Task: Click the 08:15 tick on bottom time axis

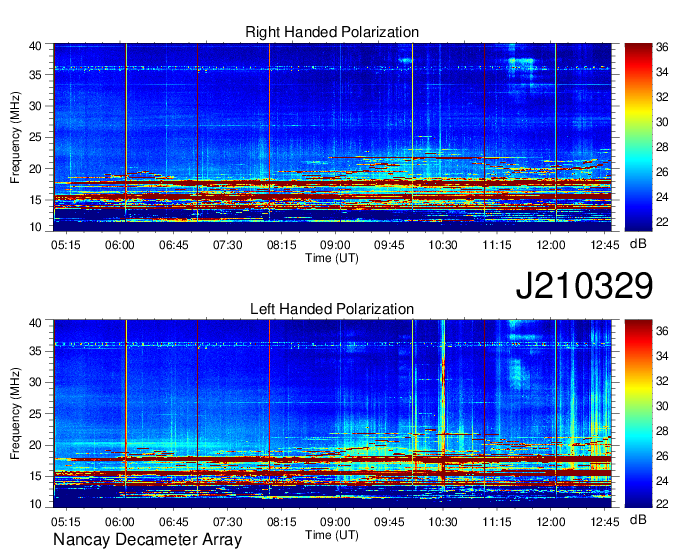Action: (281, 521)
